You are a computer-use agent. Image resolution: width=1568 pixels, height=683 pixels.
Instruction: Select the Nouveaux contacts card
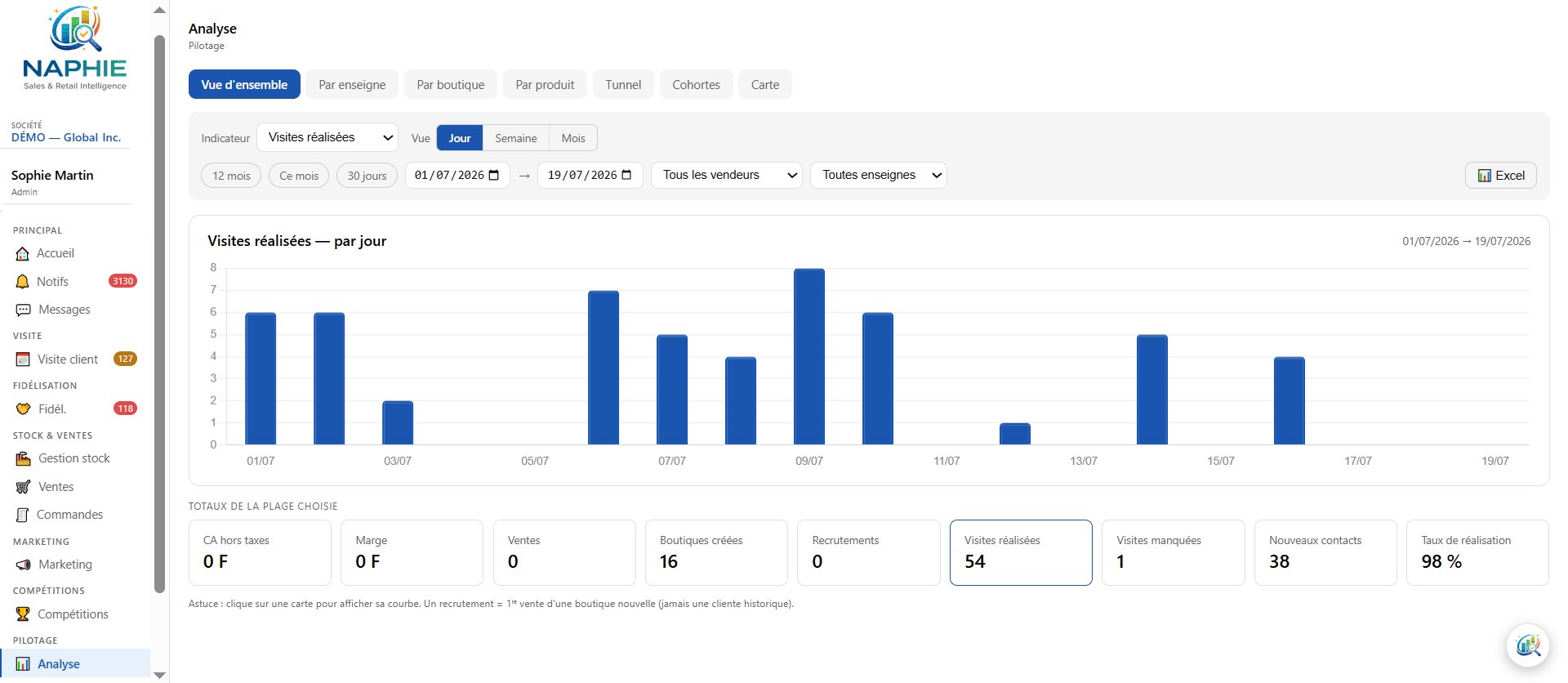(x=1325, y=553)
